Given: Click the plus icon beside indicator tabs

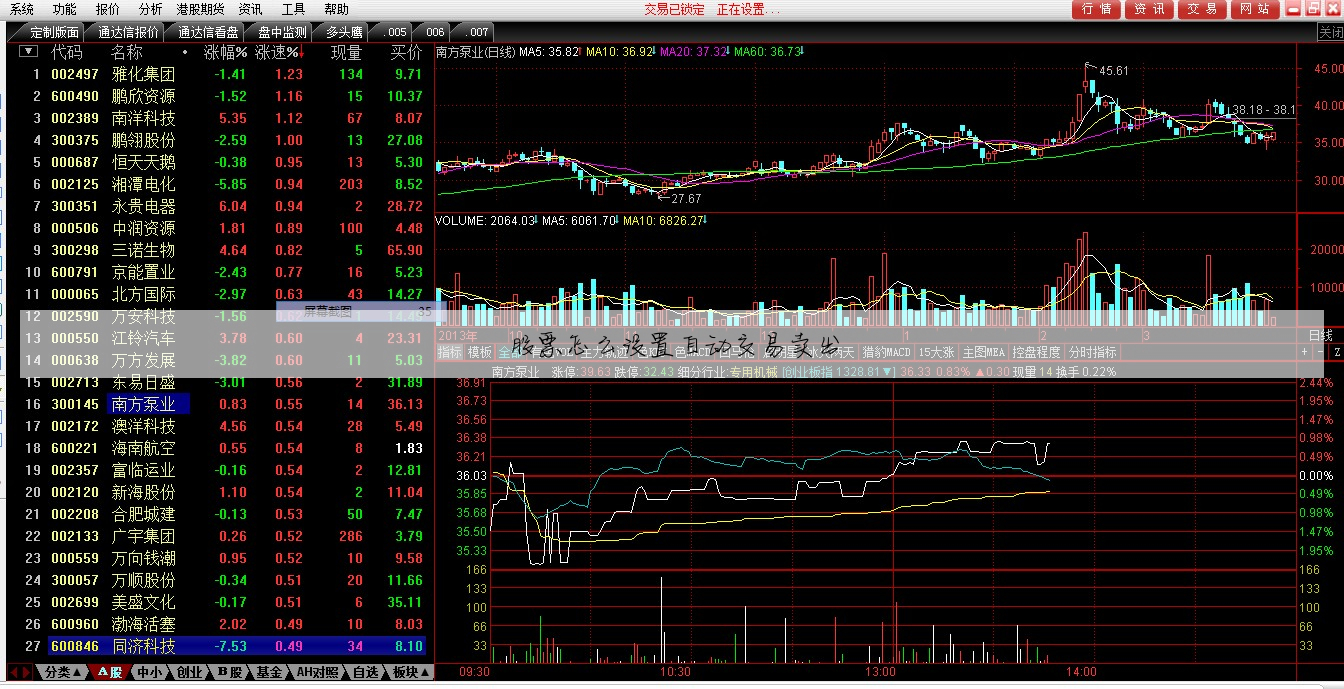Looking at the screenshot, I should point(1305,352).
